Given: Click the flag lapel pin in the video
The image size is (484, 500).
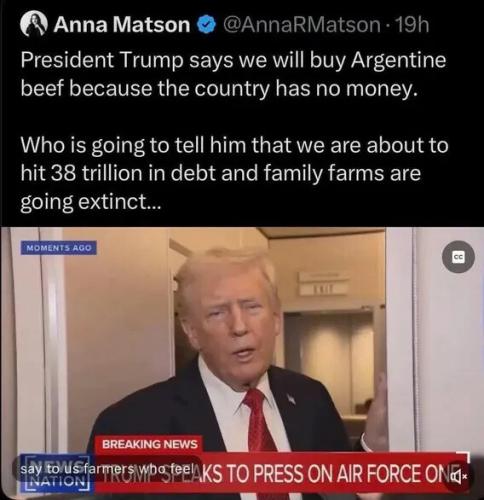Looking at the screenshot, I should pyautogui.click(x=291, y=399).
